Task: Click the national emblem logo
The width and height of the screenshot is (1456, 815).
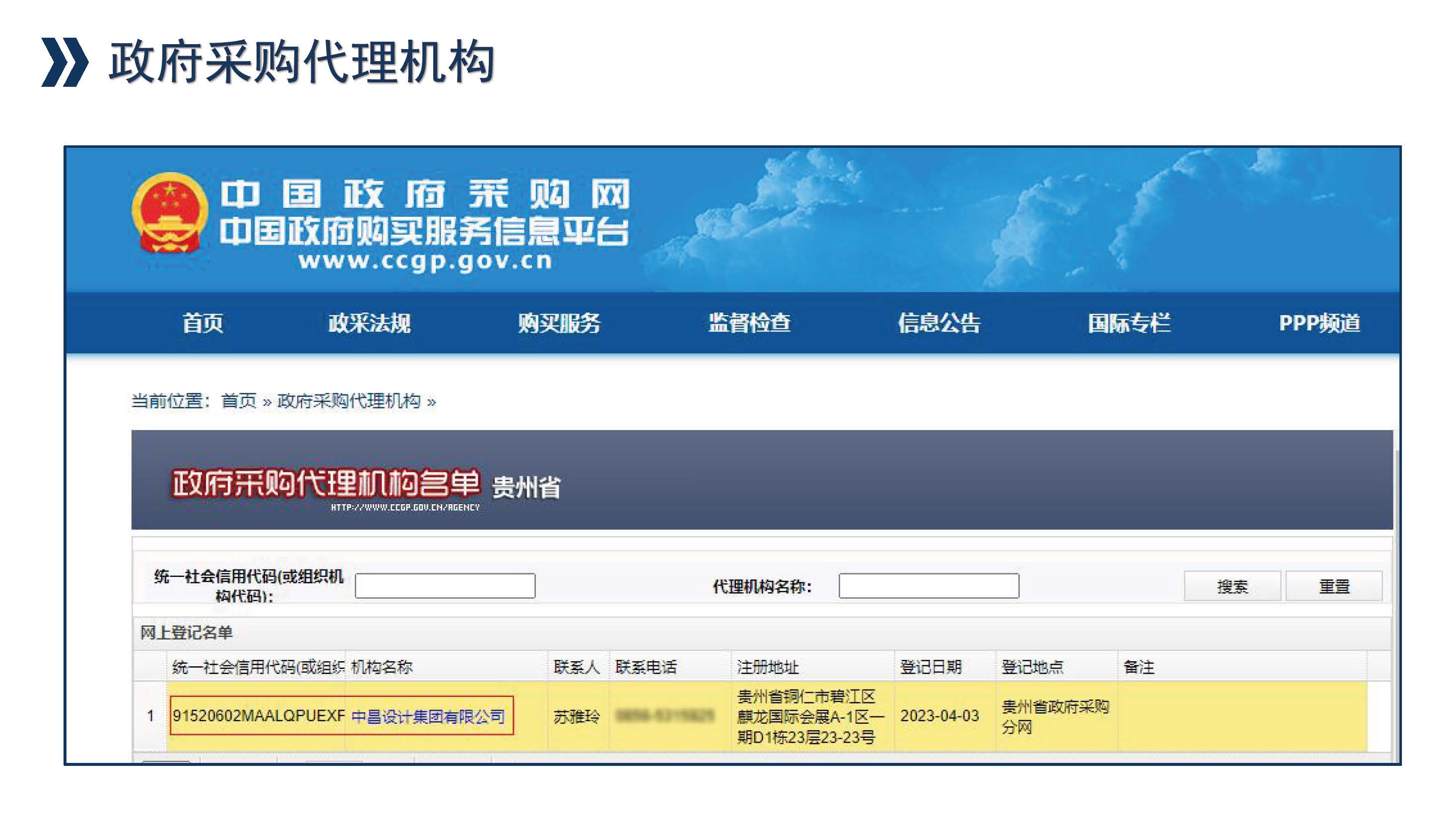Action: [x=170, y=213]
